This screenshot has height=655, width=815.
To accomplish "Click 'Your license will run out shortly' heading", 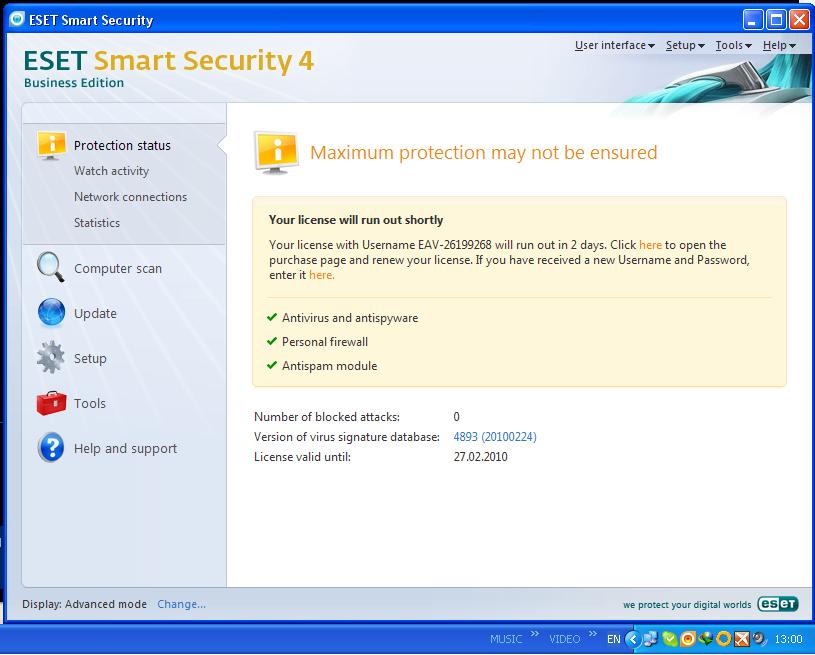I will 356,220.
